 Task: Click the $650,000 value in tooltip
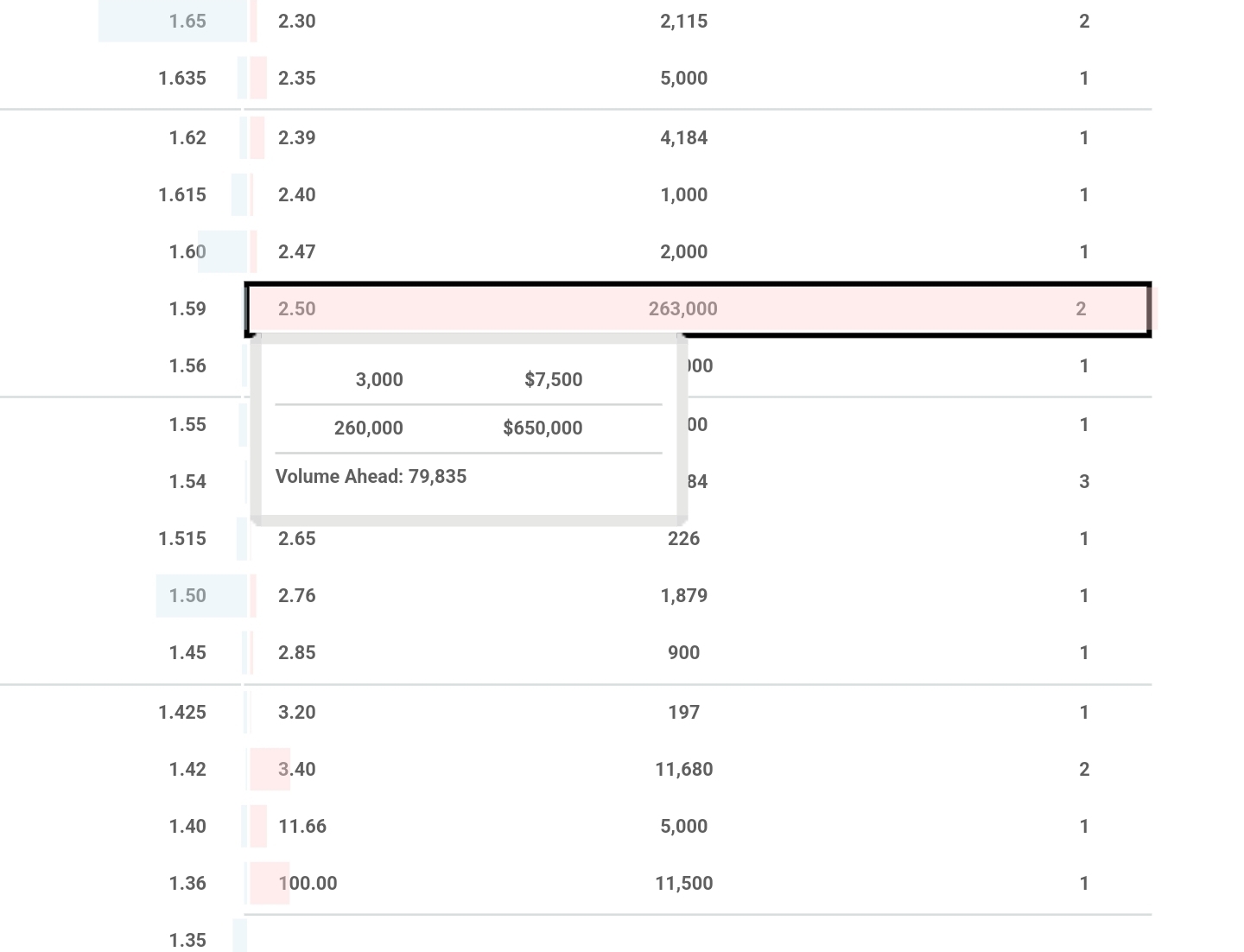point(543,428)
